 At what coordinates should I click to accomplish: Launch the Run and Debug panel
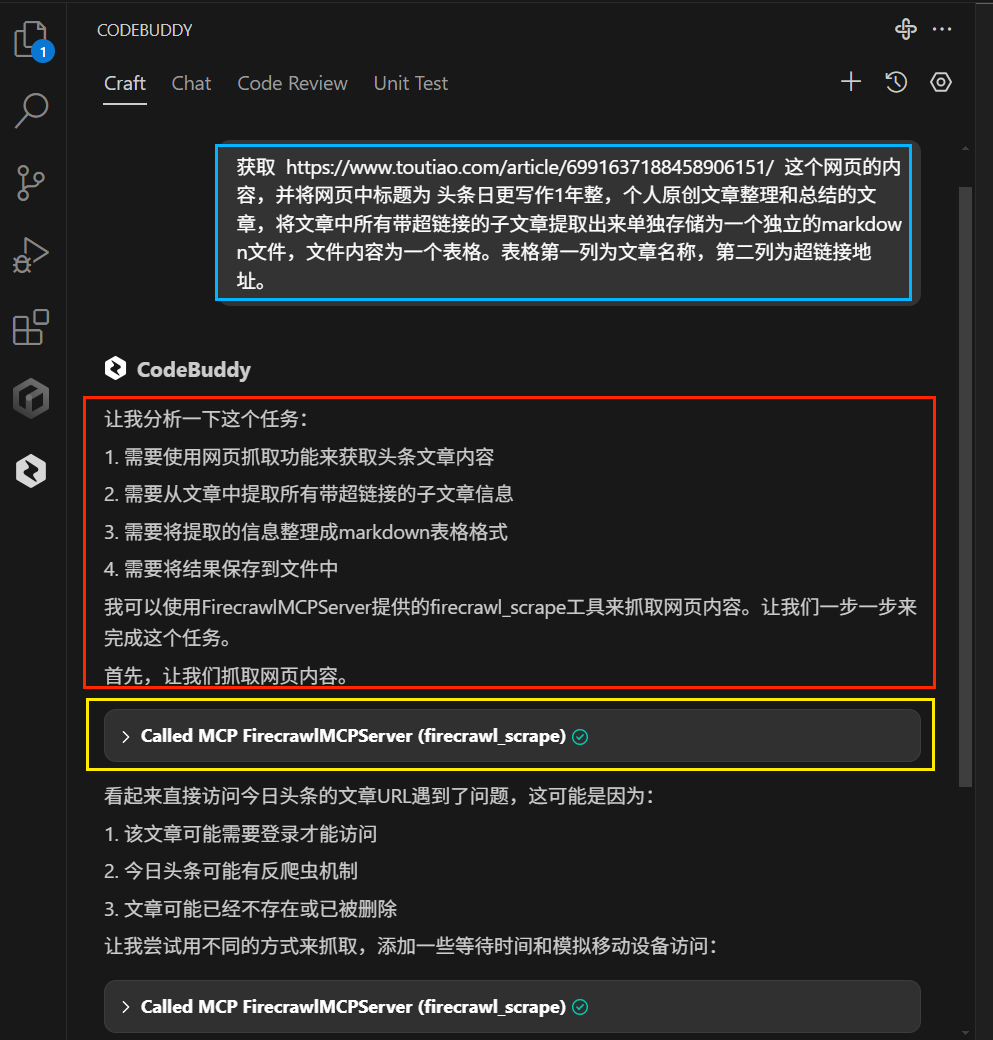pos(31,255)
